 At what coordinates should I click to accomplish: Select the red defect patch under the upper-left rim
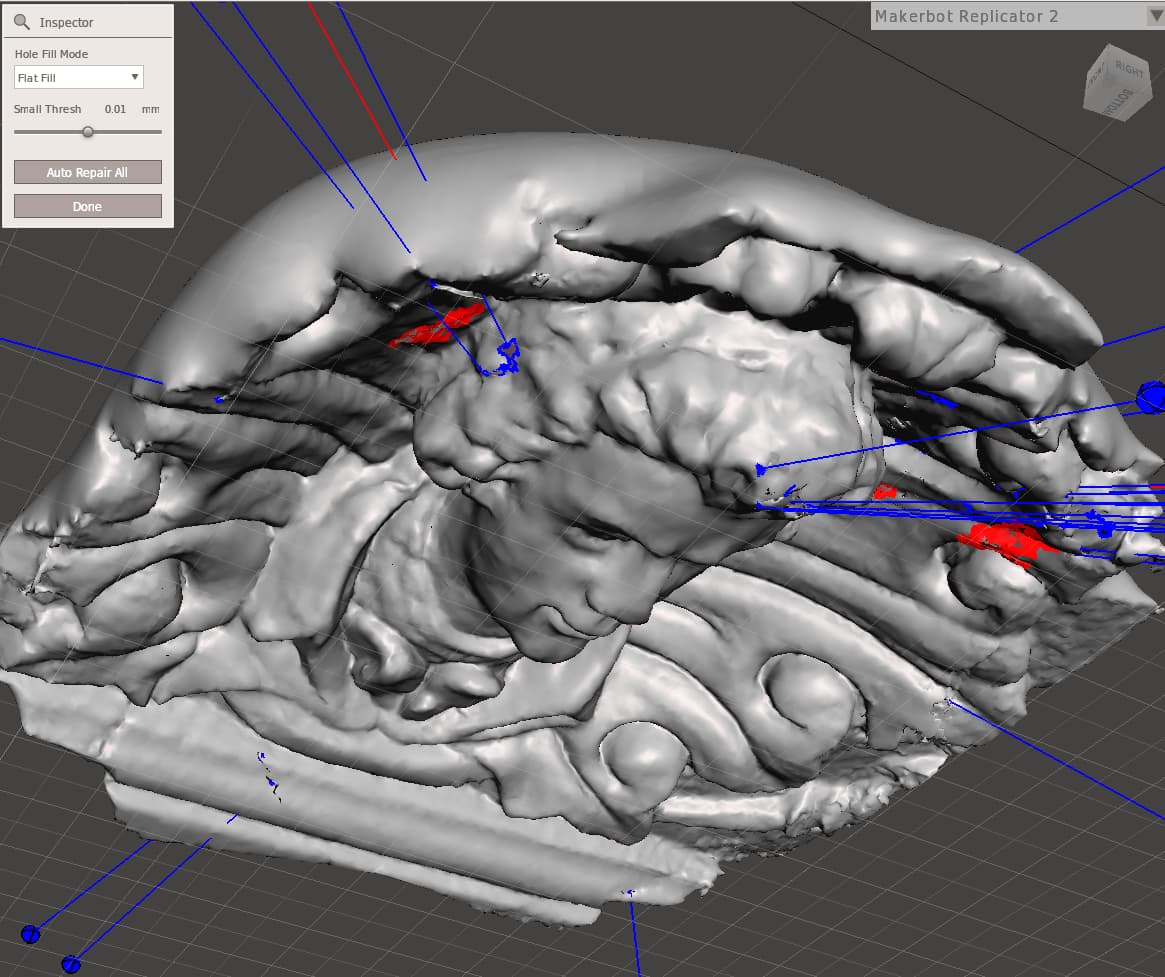coord(440,327)
